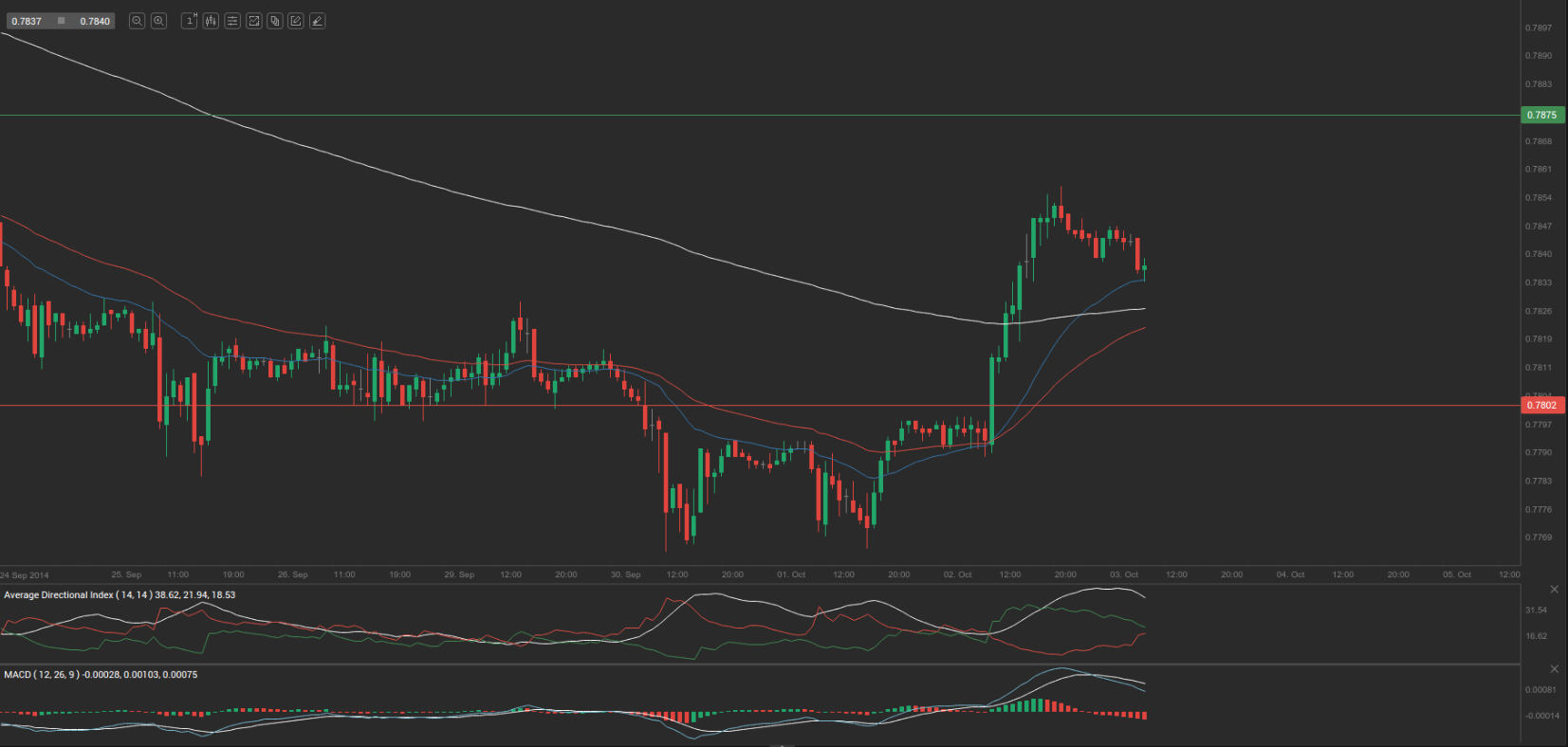This screenshot has height=747, width=1568.
Task: Click the small square between bid and ask
Action: (61, 21)
